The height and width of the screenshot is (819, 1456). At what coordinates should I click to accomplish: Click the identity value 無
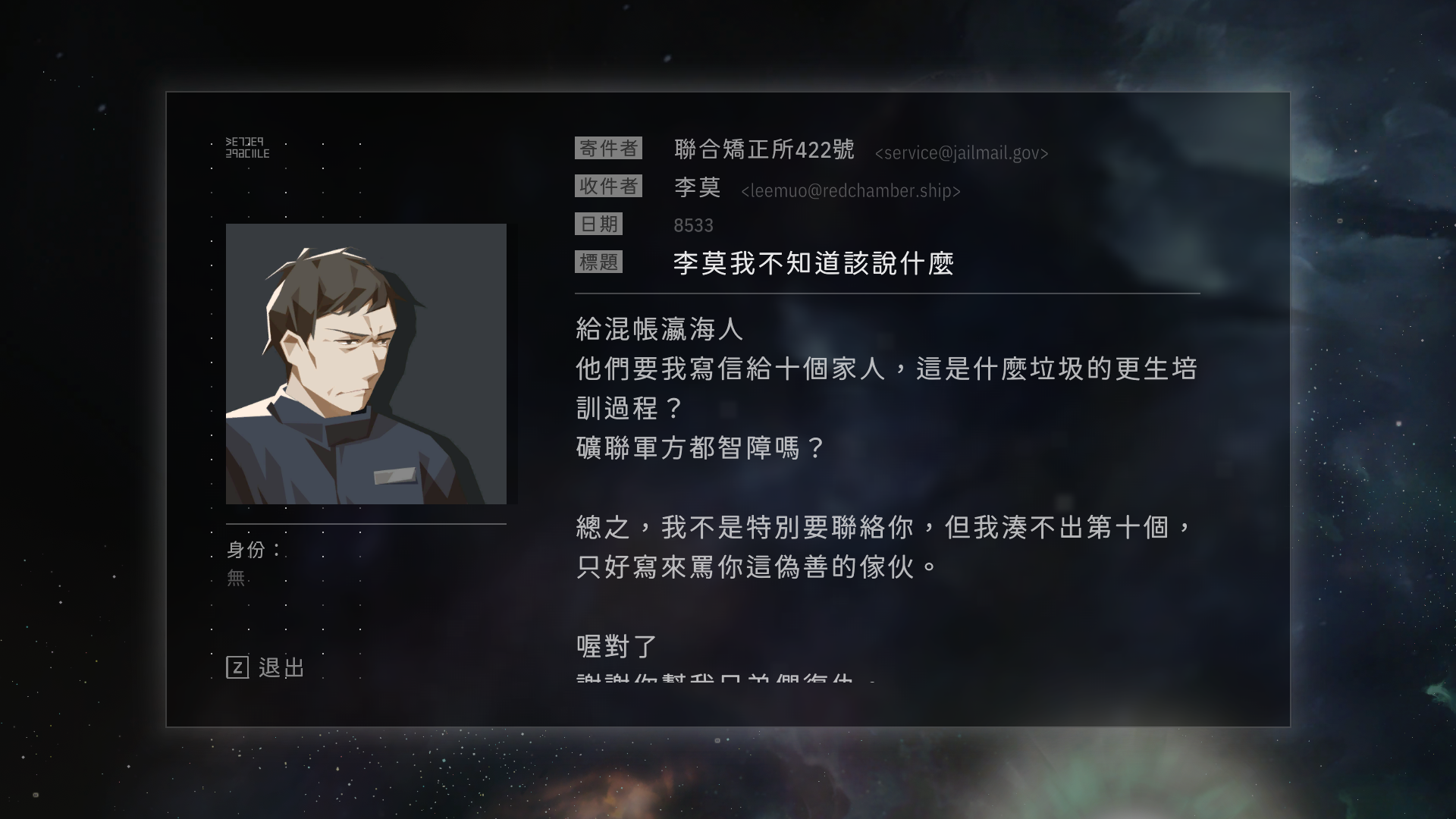tap(236, 578)
